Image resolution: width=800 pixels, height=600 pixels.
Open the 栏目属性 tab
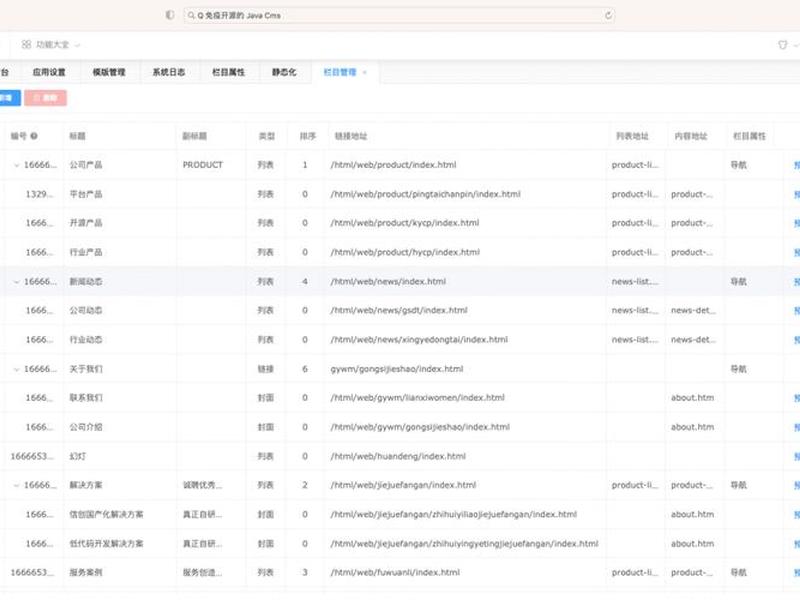[x=229, y=72]
